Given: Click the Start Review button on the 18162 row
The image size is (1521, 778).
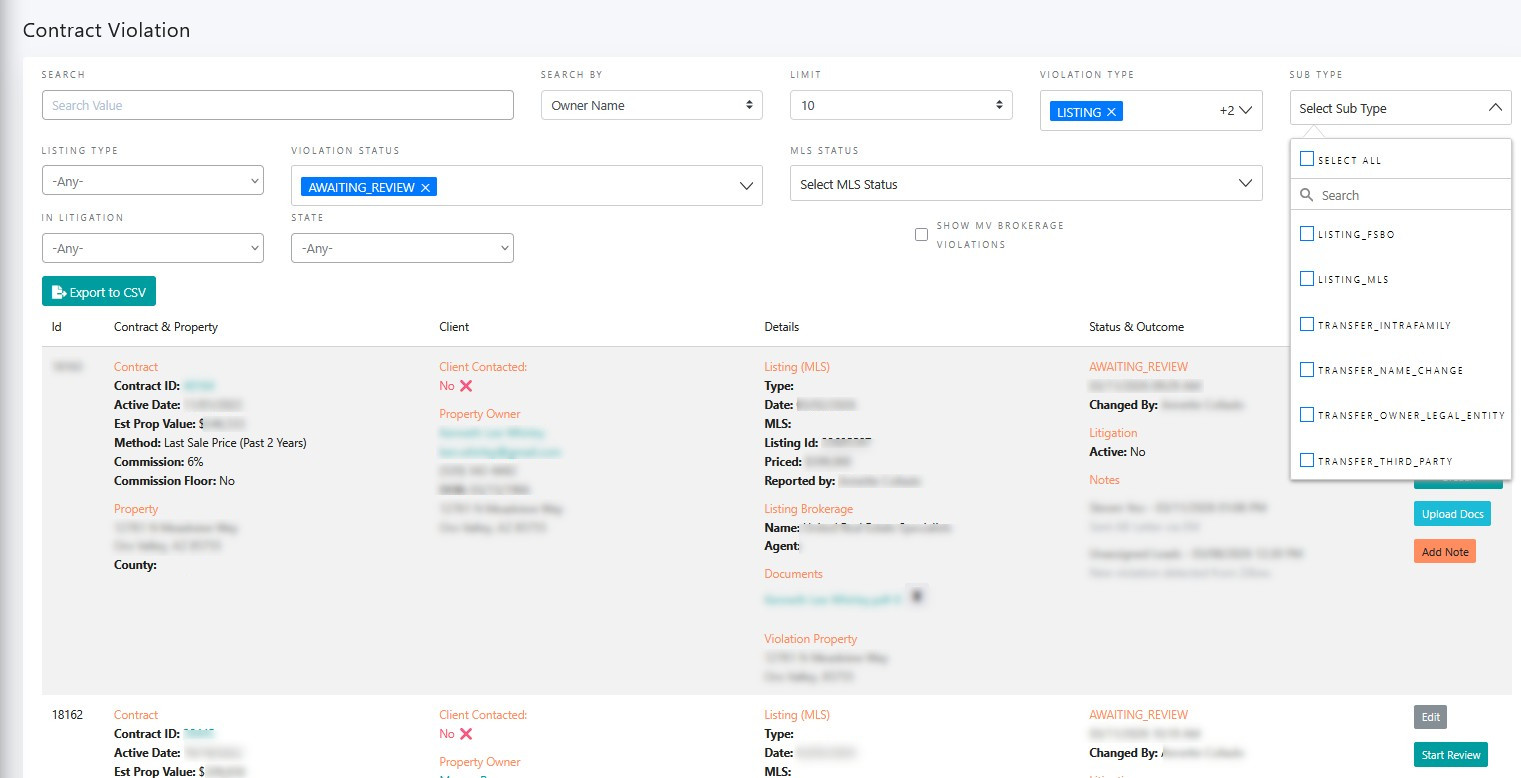Looking at the screenshot, I should tap(1450, 755).
